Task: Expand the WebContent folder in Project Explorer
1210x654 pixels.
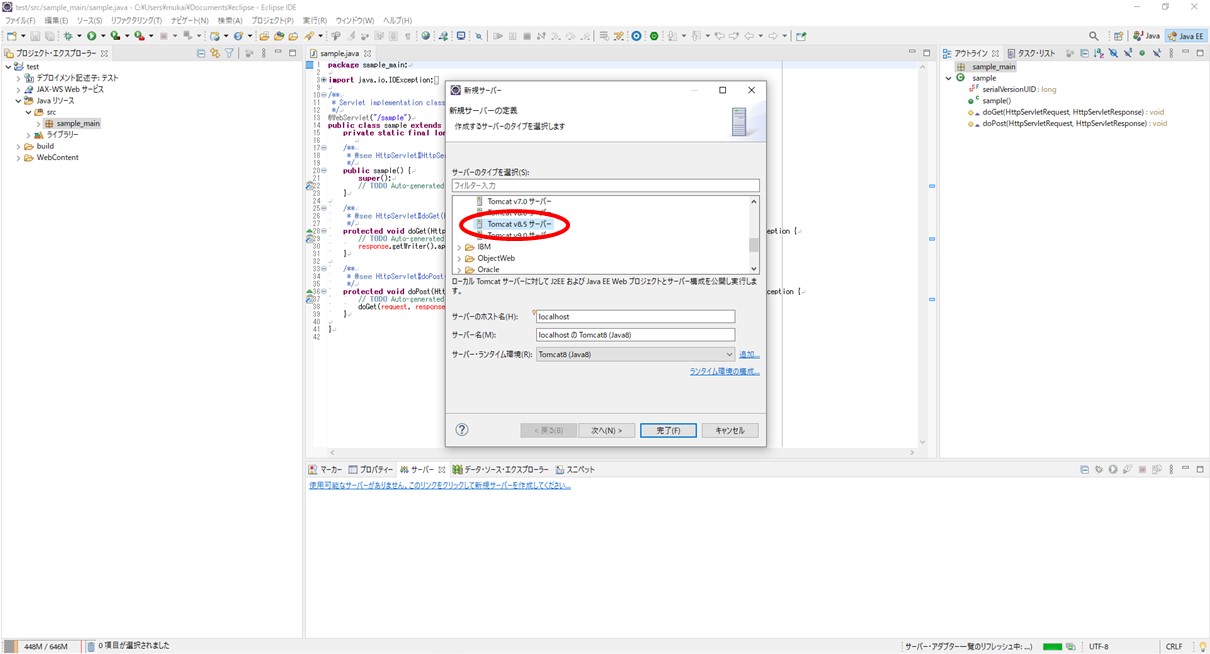Action: [x=18, y=158]
